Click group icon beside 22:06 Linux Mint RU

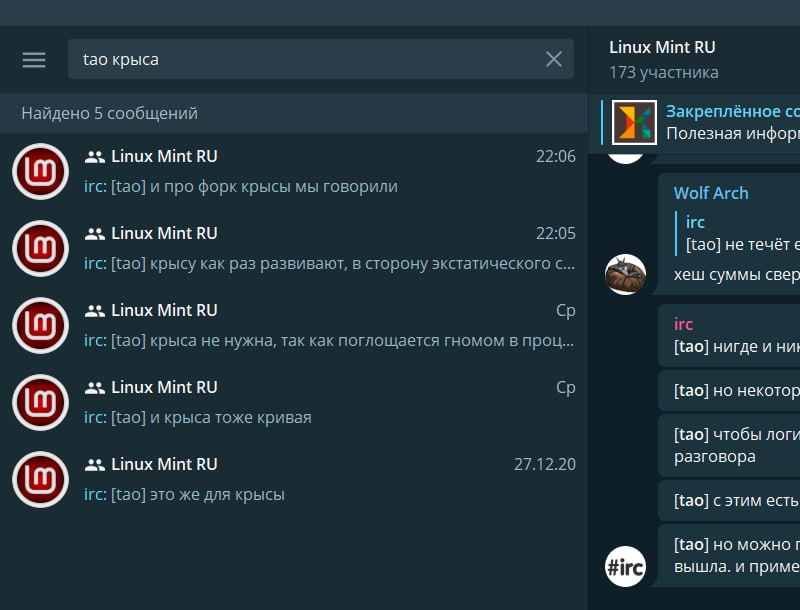pyautogui.click(x=95, y=157)
